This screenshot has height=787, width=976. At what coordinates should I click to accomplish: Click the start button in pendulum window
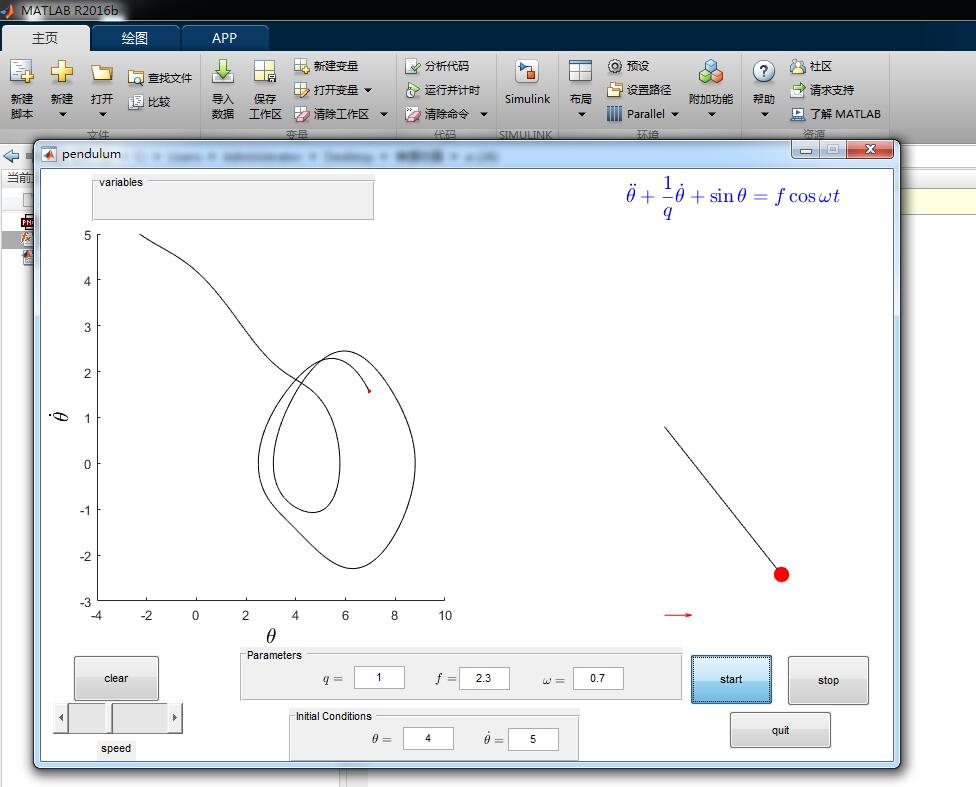[731, 679]
